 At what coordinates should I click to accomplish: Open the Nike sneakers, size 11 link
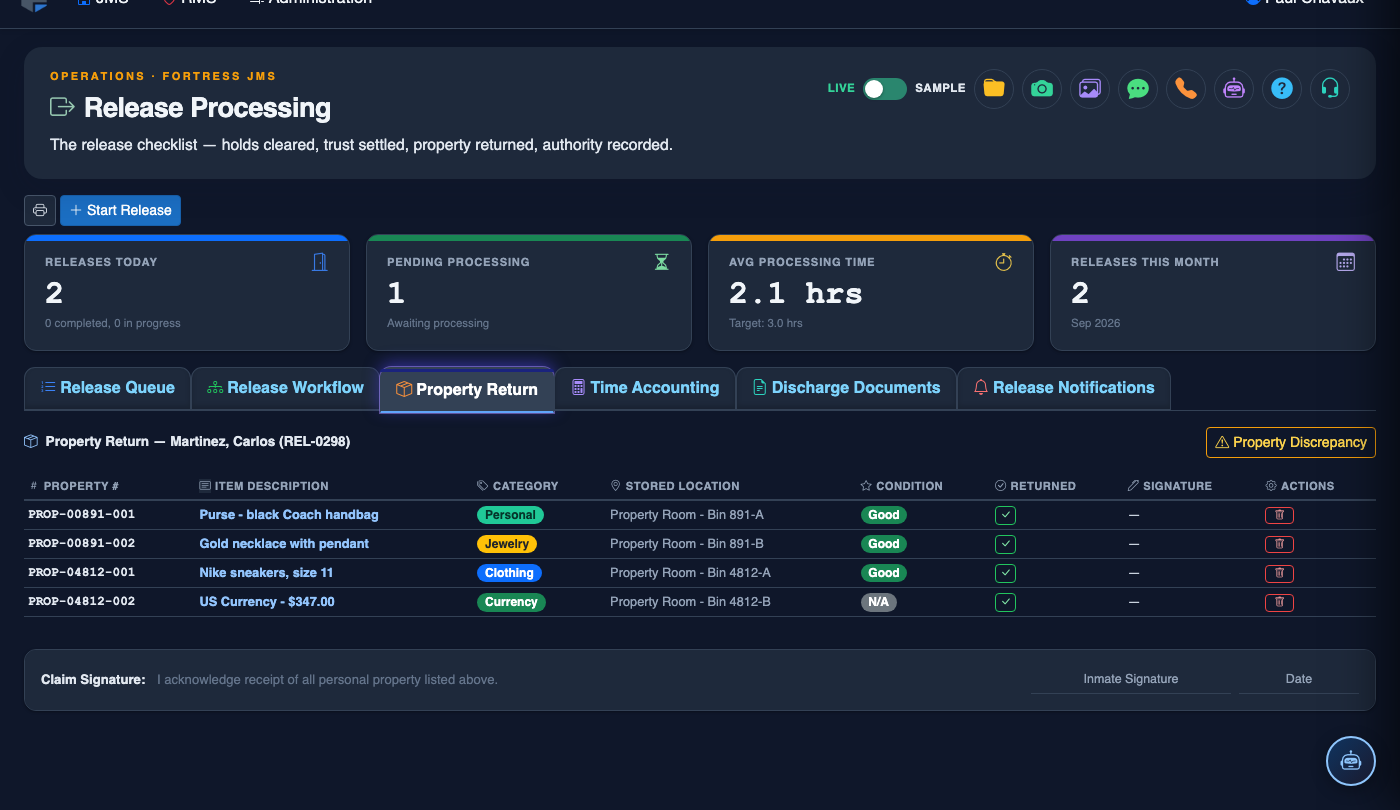pos(266,573)
